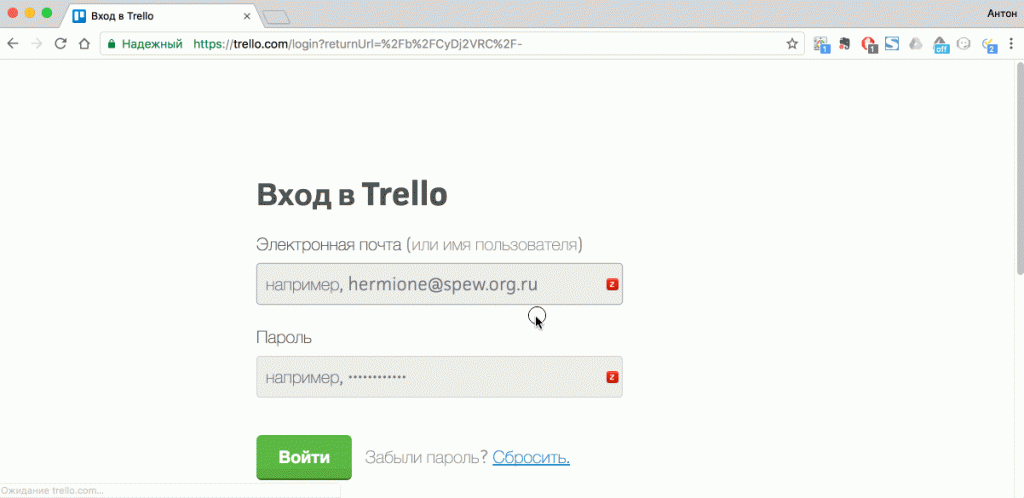This screenshot has width=1024, height=498.
Task: Click the red Z icon in password field
Action: coord(612,377)
